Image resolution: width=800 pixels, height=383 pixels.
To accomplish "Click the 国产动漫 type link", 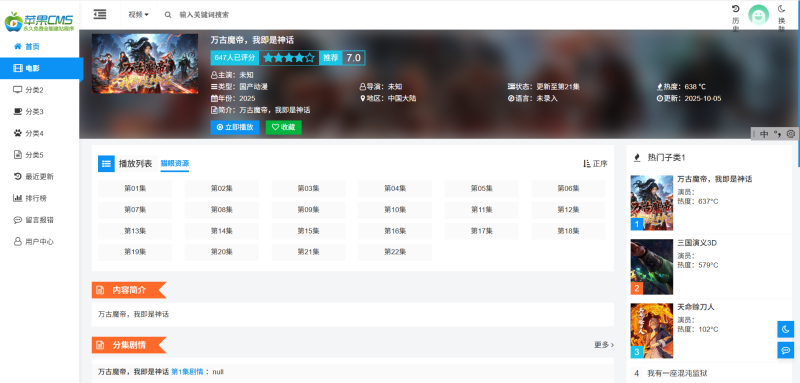I will pos(254,87).
